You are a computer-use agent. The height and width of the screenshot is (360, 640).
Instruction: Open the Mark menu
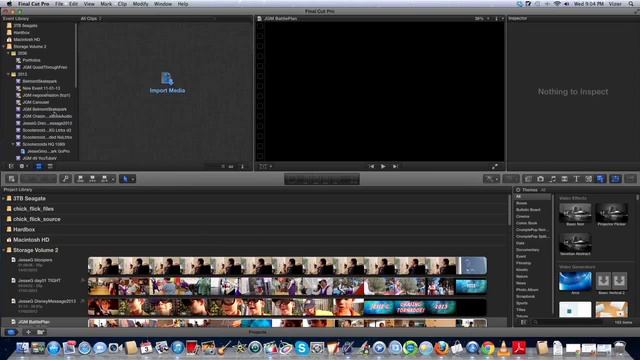[x=106, y=4]
